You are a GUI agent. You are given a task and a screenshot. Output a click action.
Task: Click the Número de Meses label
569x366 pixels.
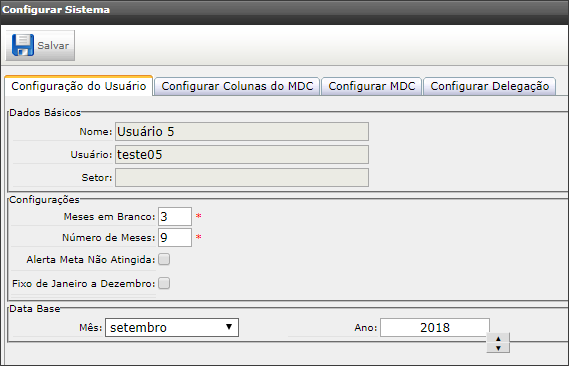[x=109, y=238]
